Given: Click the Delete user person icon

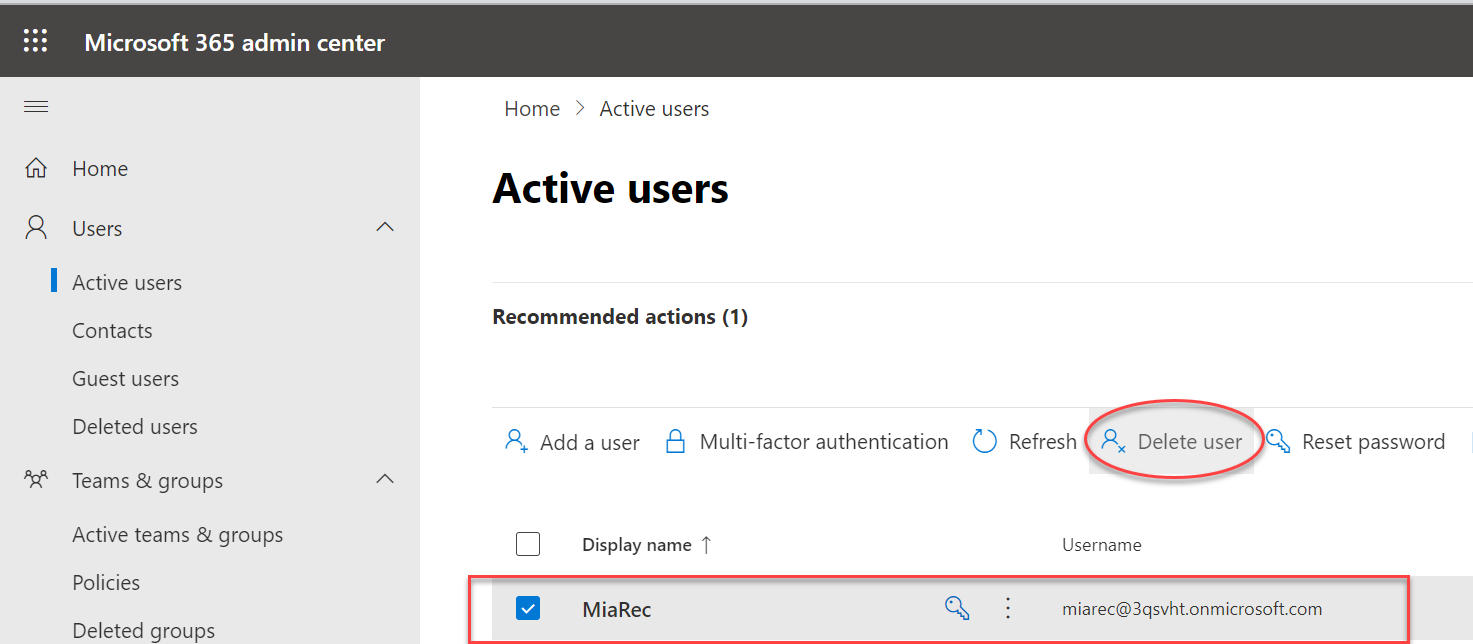Looking at the screenshot, I should 1113,441.
